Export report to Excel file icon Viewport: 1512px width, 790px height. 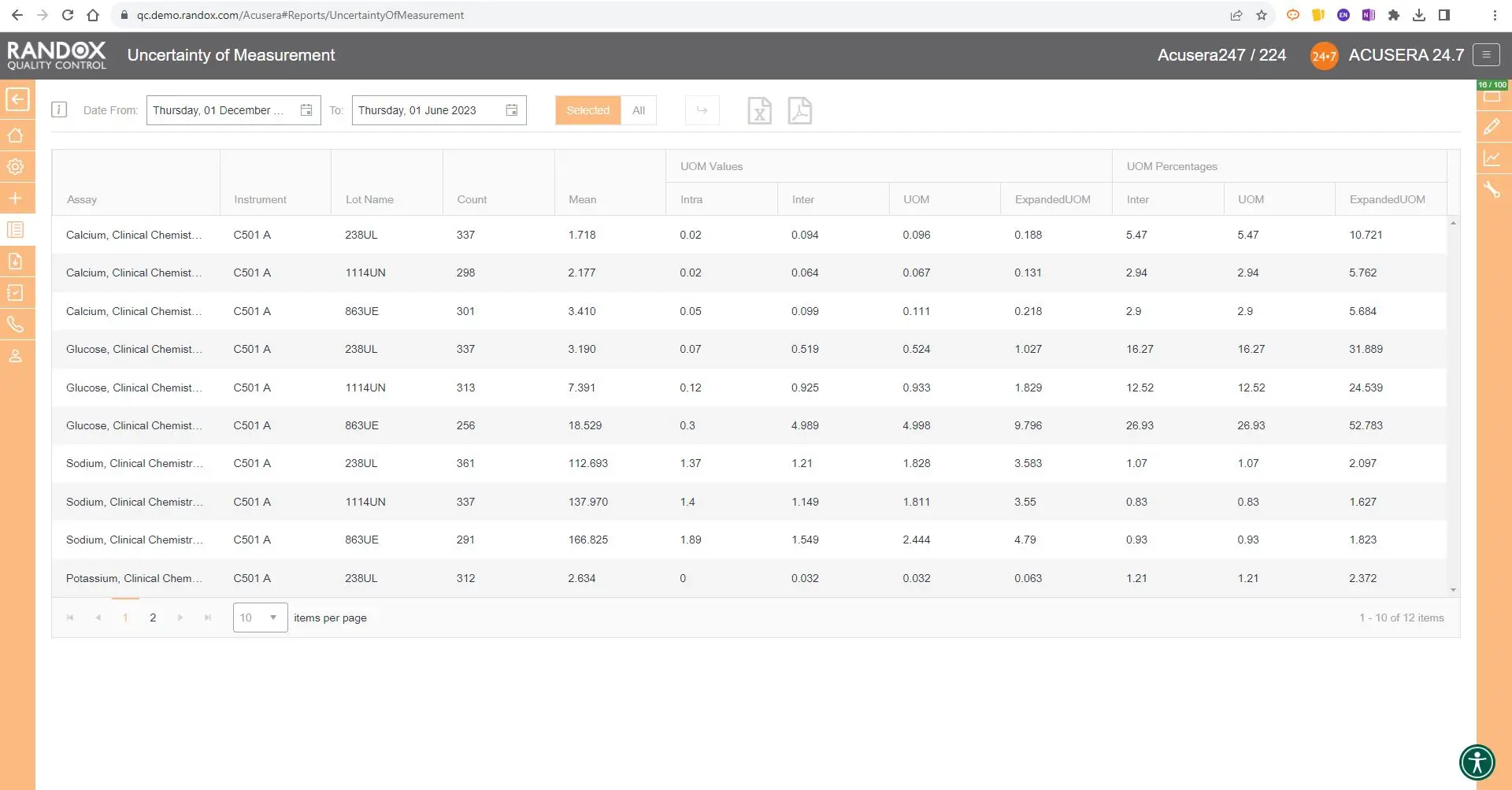759,111
